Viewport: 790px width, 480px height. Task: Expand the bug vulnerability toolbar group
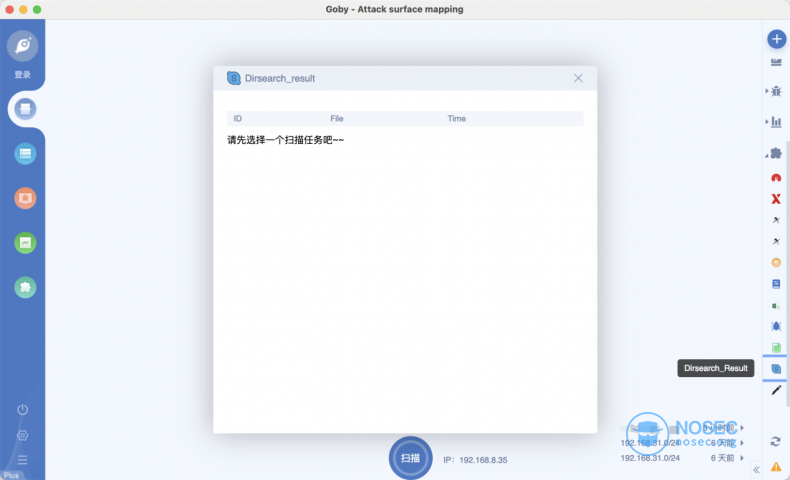776,91
